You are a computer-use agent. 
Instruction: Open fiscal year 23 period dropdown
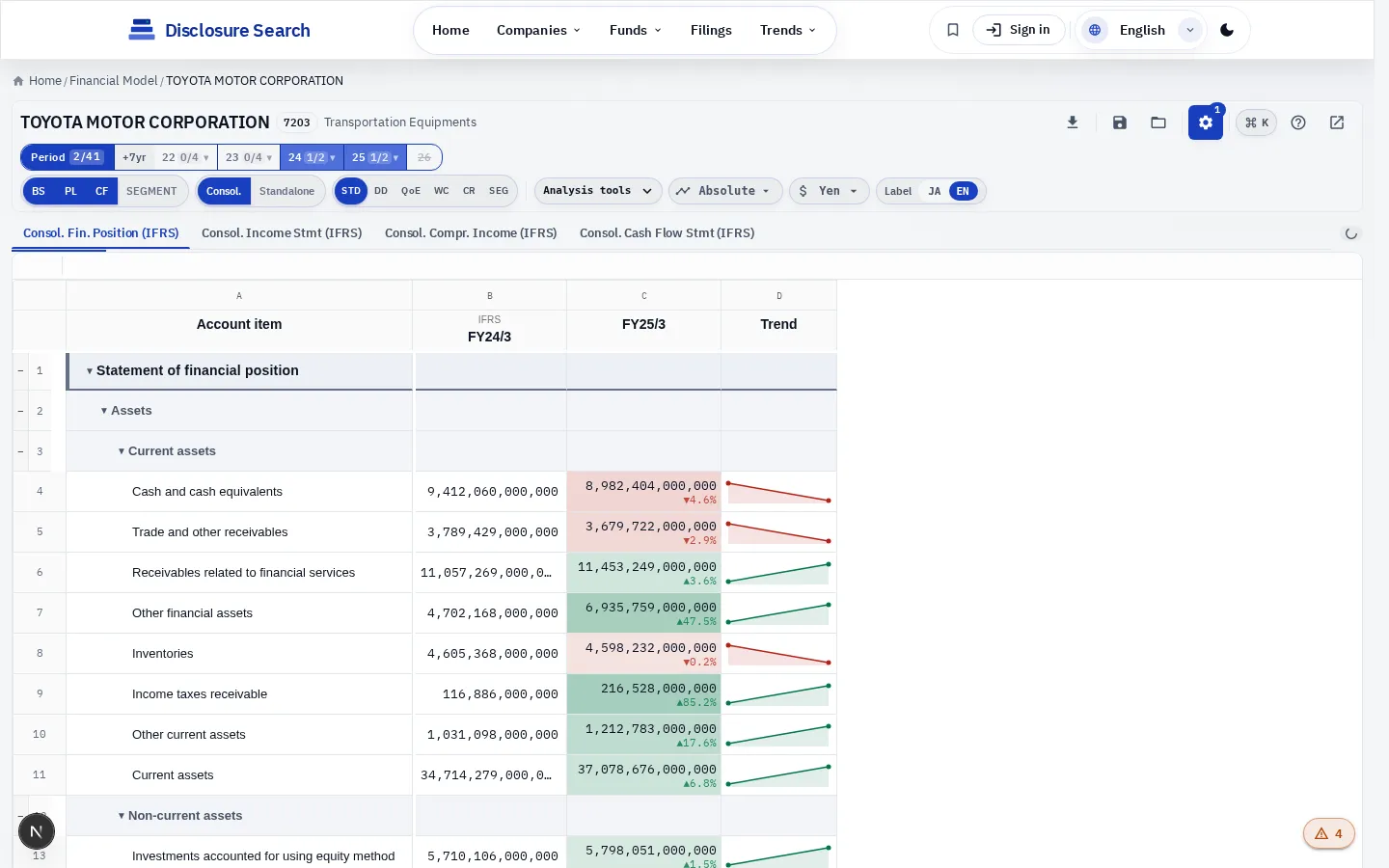click(249, 157)
